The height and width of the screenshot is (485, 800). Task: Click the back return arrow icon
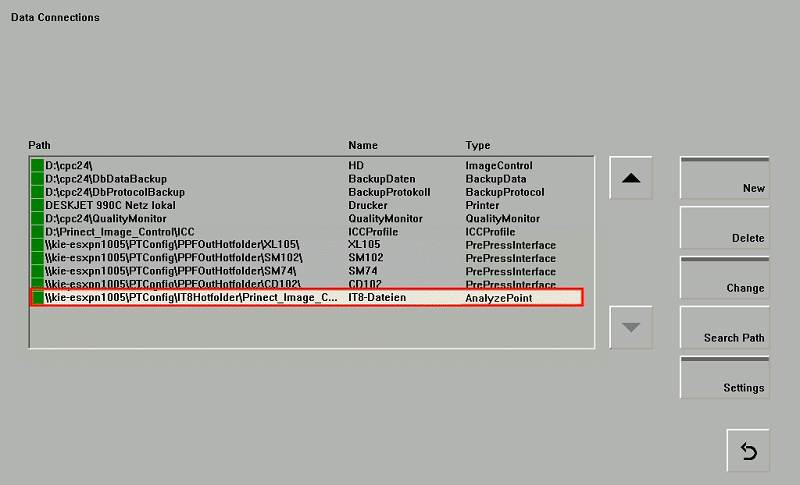pos(748,451)
